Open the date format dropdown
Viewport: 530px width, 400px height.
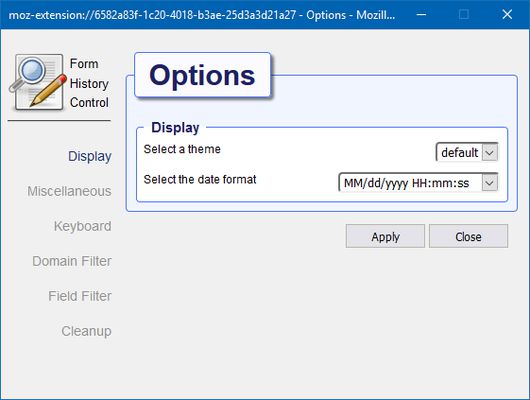tap(418, 183)
